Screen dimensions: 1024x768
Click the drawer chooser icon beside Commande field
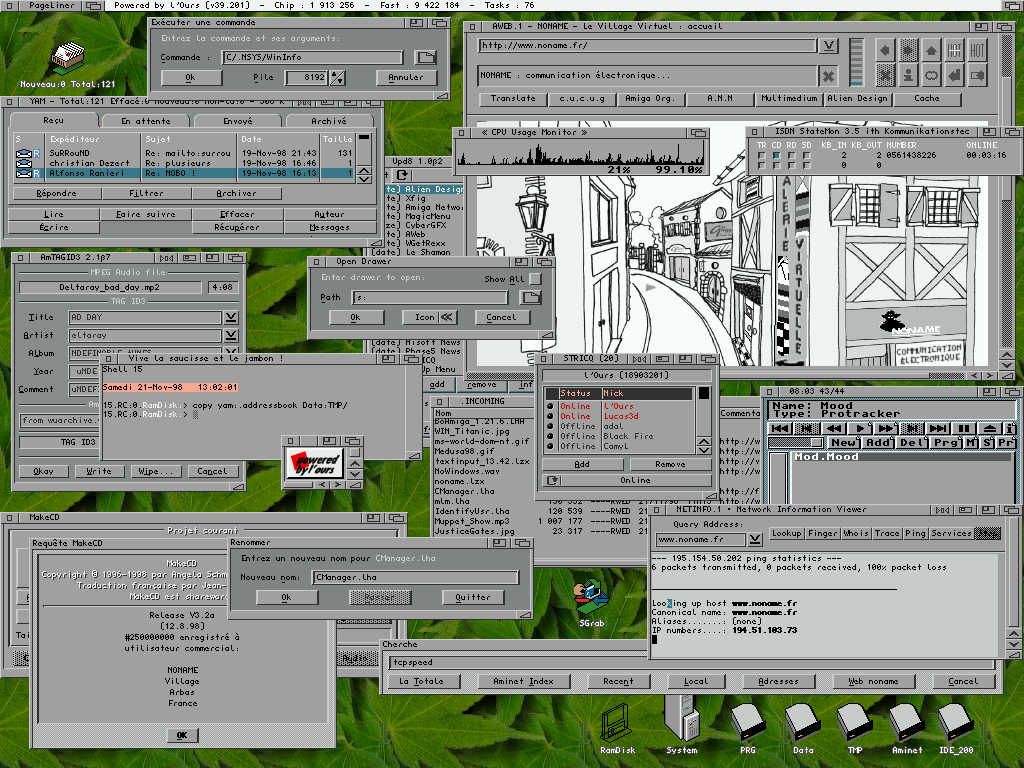(426, 58)
